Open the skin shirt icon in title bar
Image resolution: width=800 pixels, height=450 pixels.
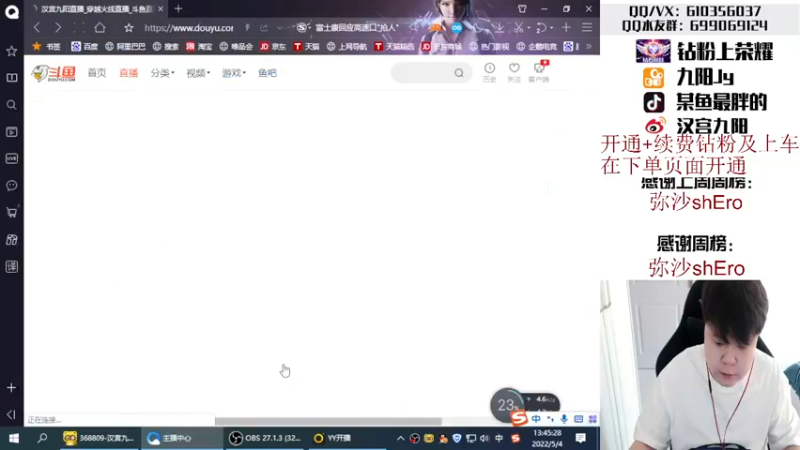522,9
